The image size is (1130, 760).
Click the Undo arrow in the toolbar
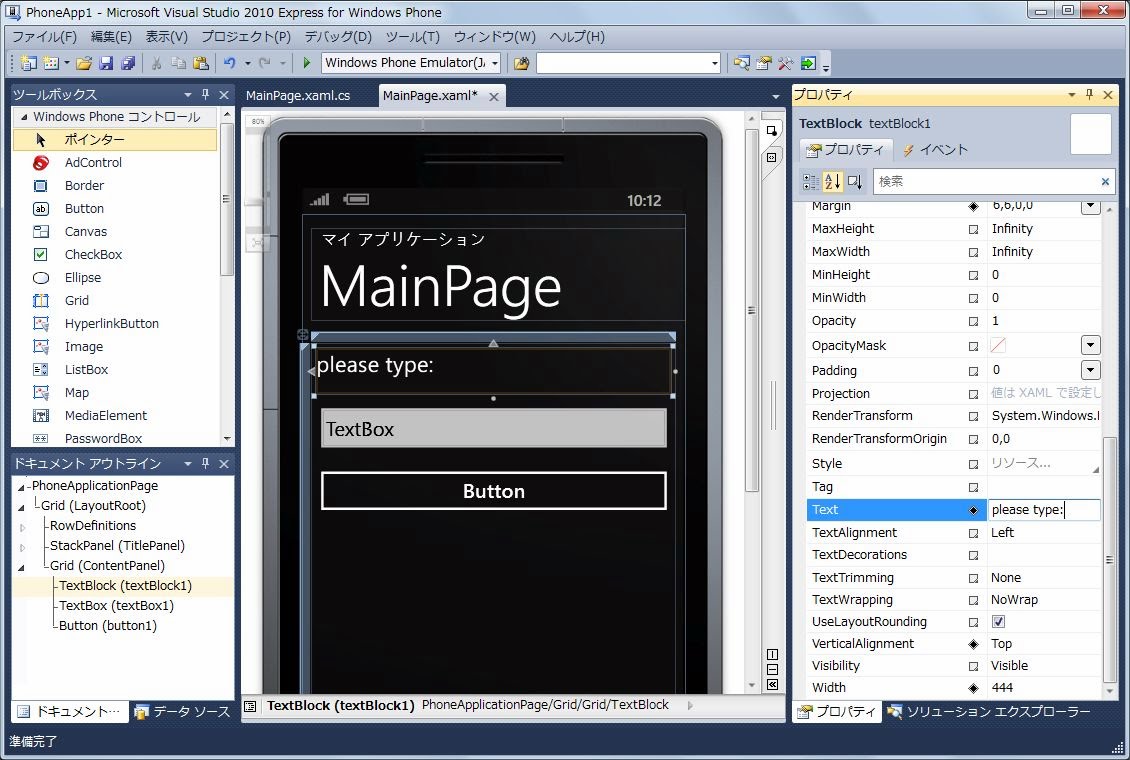click(230, 63)
